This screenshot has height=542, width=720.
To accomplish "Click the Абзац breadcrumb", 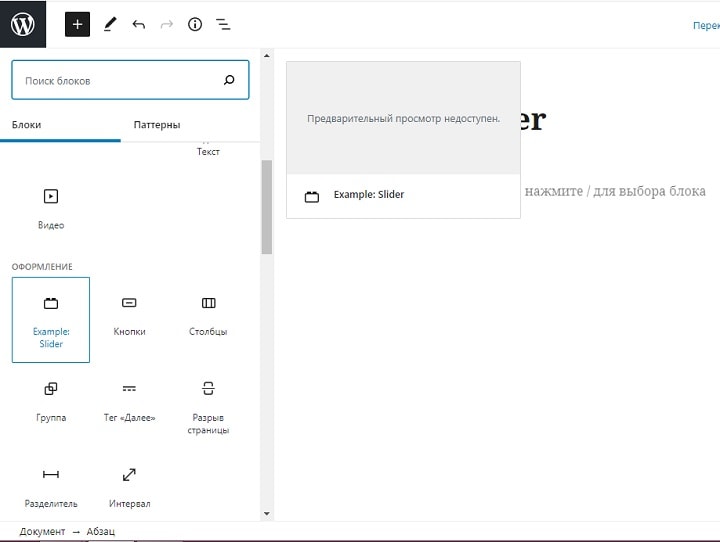I will point(101,531).
